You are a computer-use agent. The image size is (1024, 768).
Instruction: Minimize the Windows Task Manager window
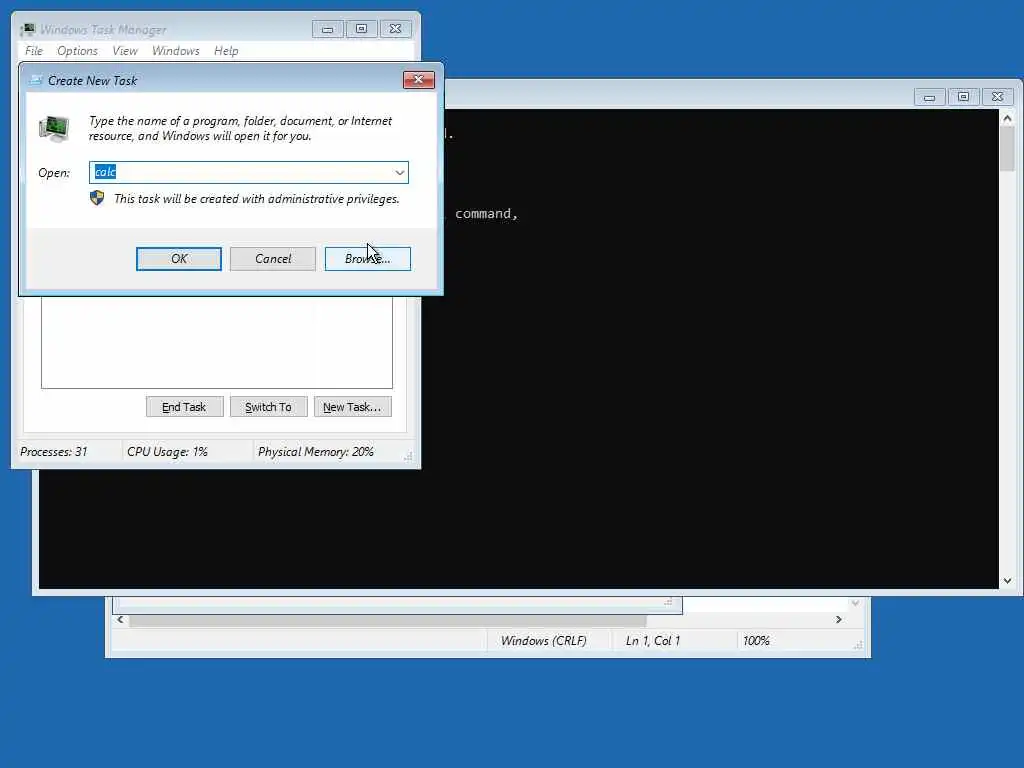point(327,29)
